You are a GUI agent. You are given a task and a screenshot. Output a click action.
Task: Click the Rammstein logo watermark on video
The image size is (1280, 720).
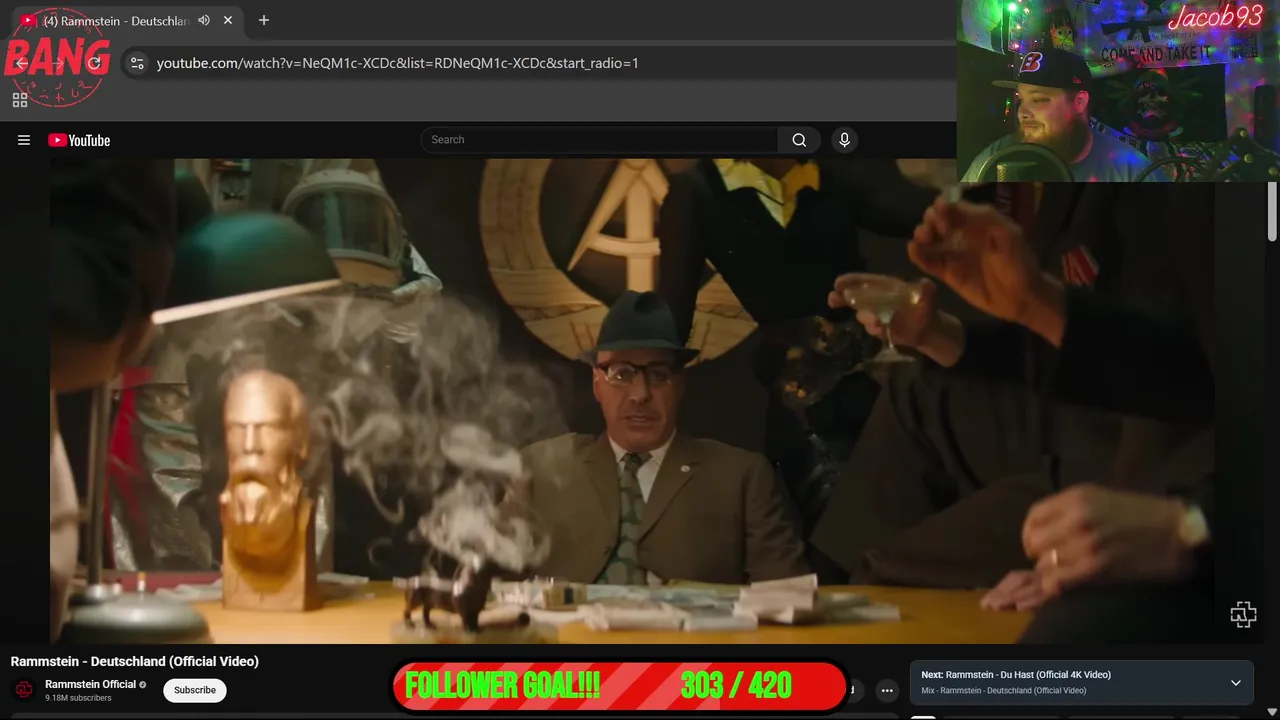[x=1243, y=614]
